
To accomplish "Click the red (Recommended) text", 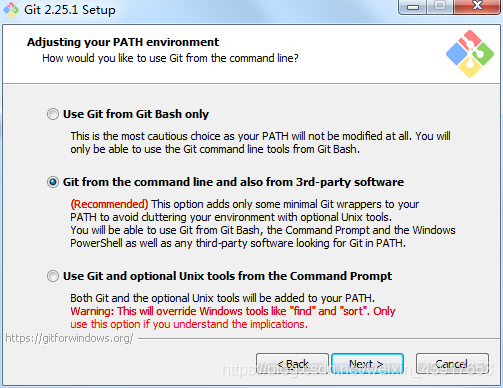I will click(x=109, y=204).
